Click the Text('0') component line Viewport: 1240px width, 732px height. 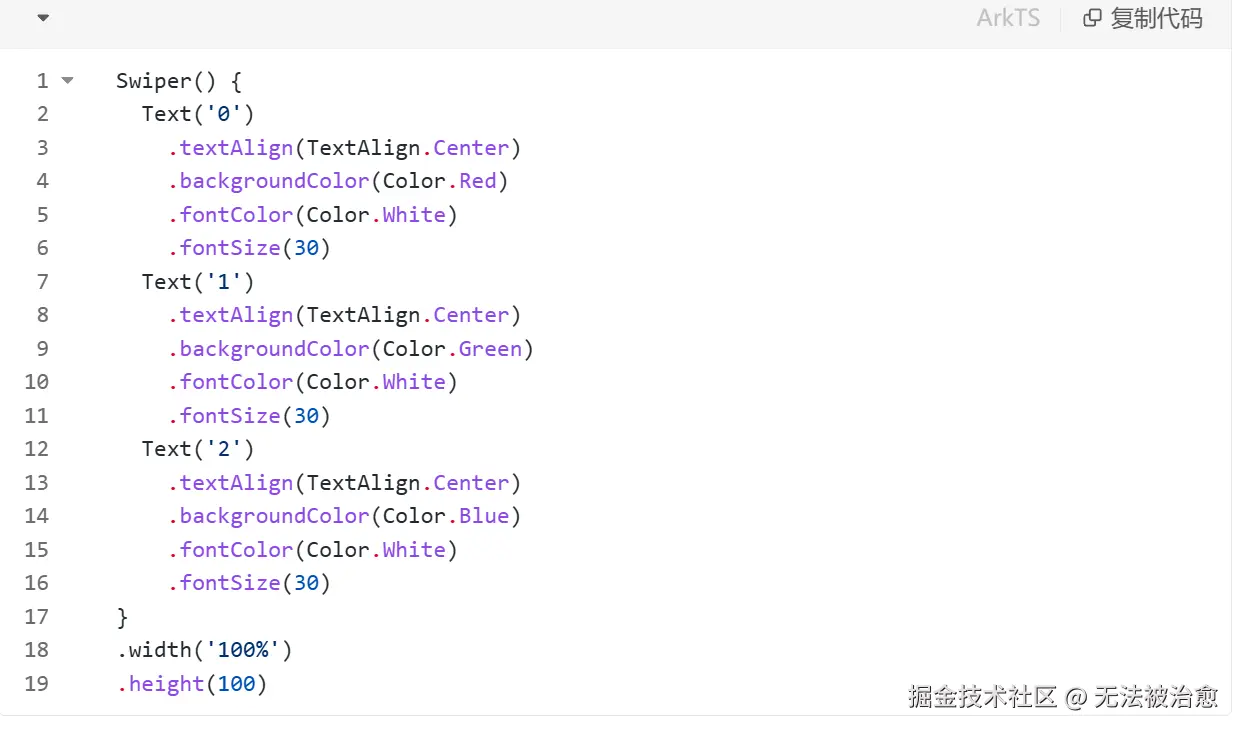click(198, 114)
